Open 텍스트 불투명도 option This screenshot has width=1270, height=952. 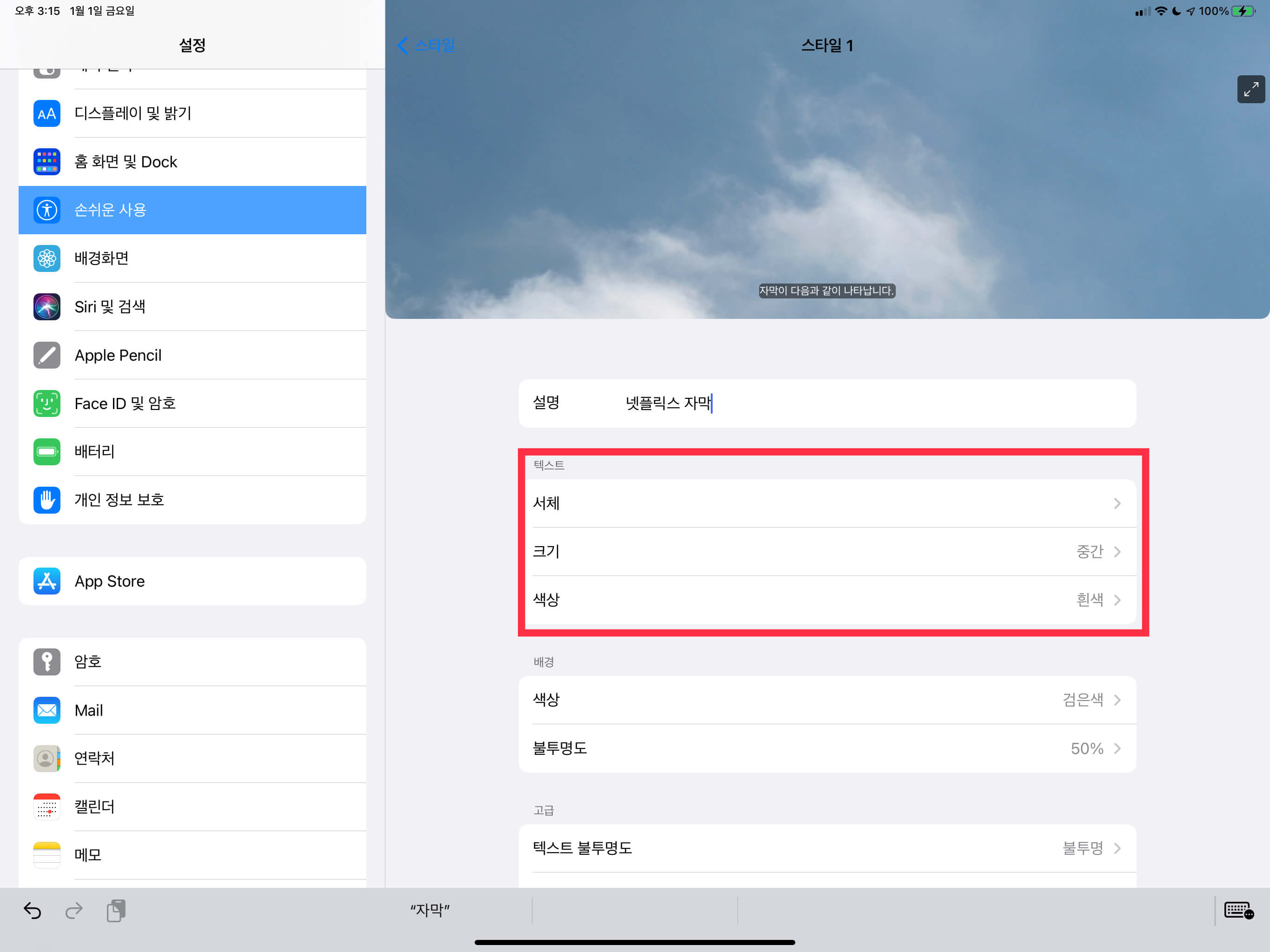pos(827,848)
